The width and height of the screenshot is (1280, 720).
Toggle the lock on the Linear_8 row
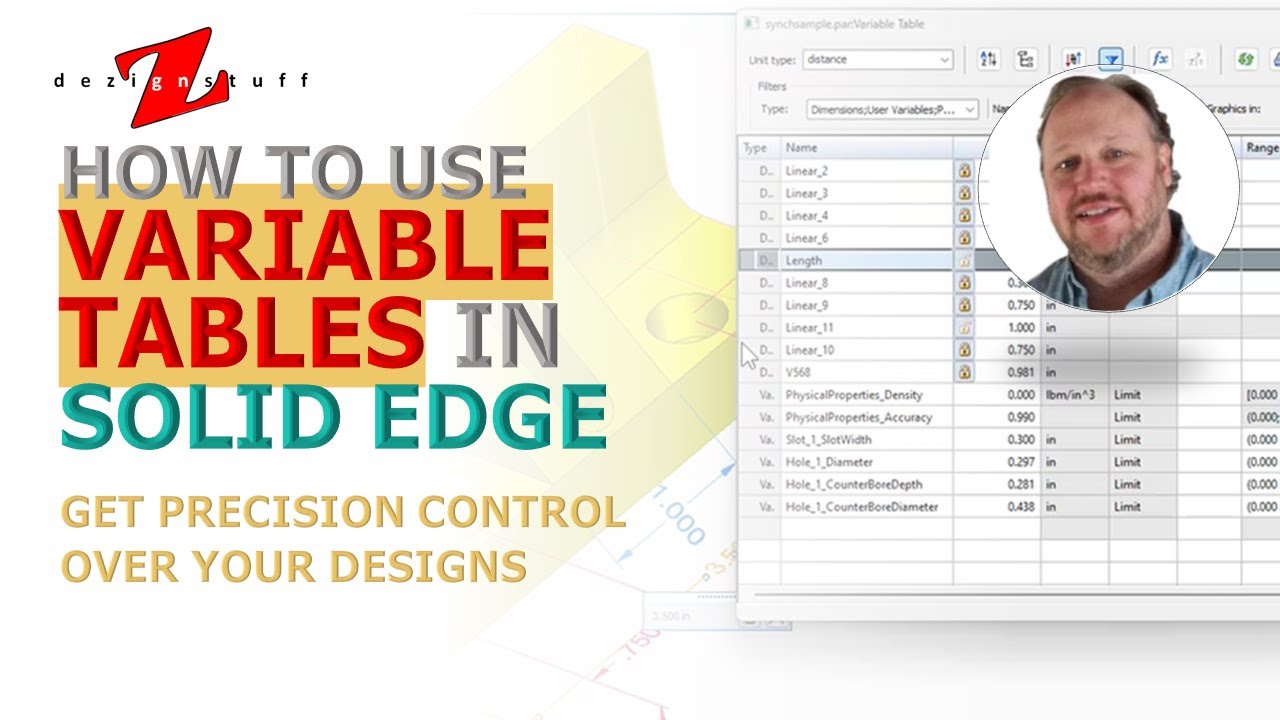coord(964,283)
